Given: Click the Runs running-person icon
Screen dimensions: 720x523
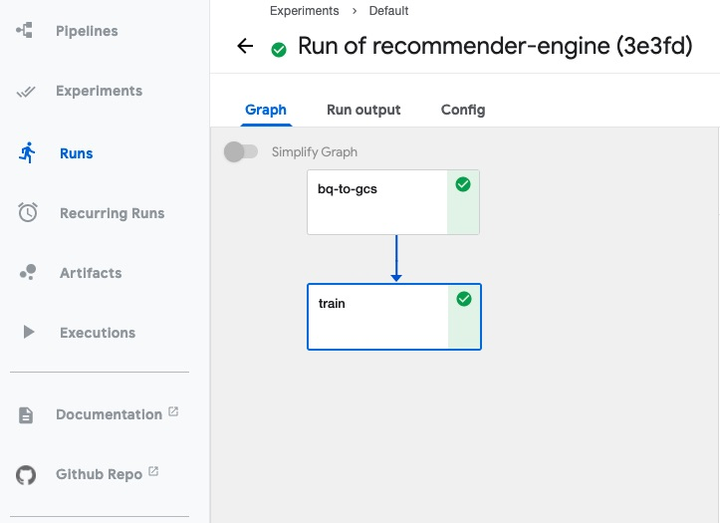Looking at the screenshot, I should tap(27, 153).
